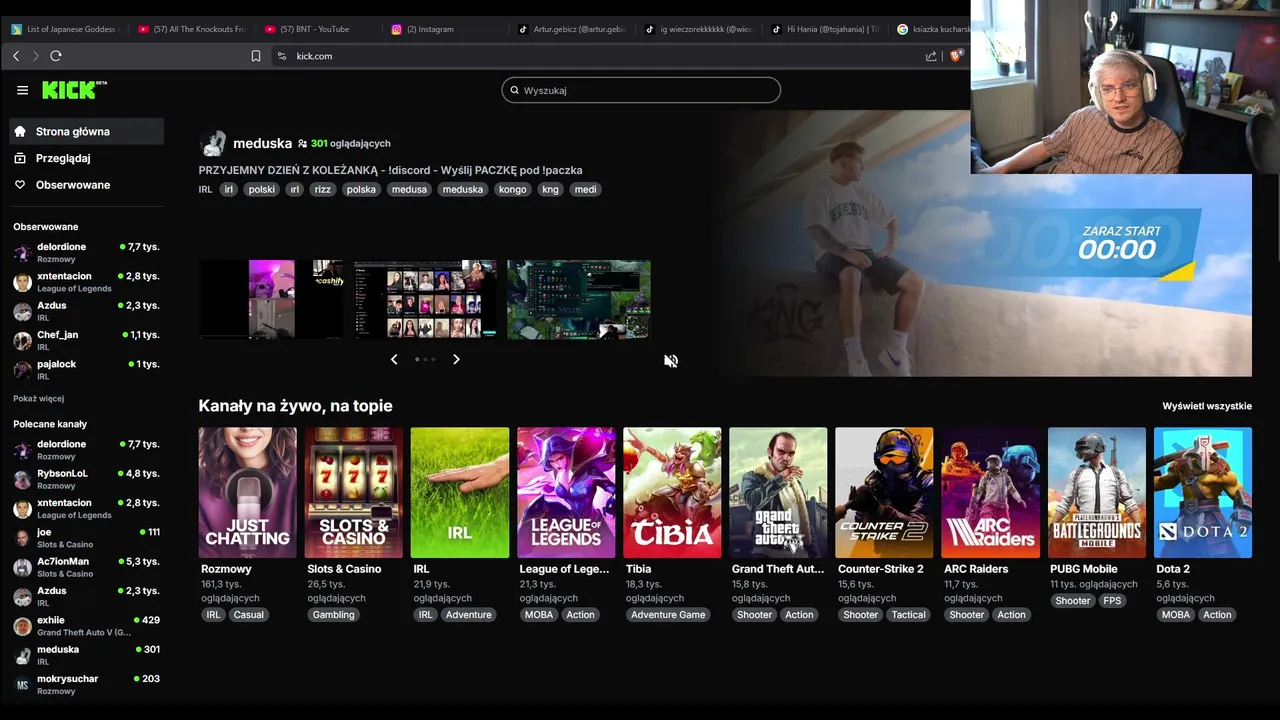Click the browser back arrow
The image size is (1280, 720).
(x=16, y=56)
